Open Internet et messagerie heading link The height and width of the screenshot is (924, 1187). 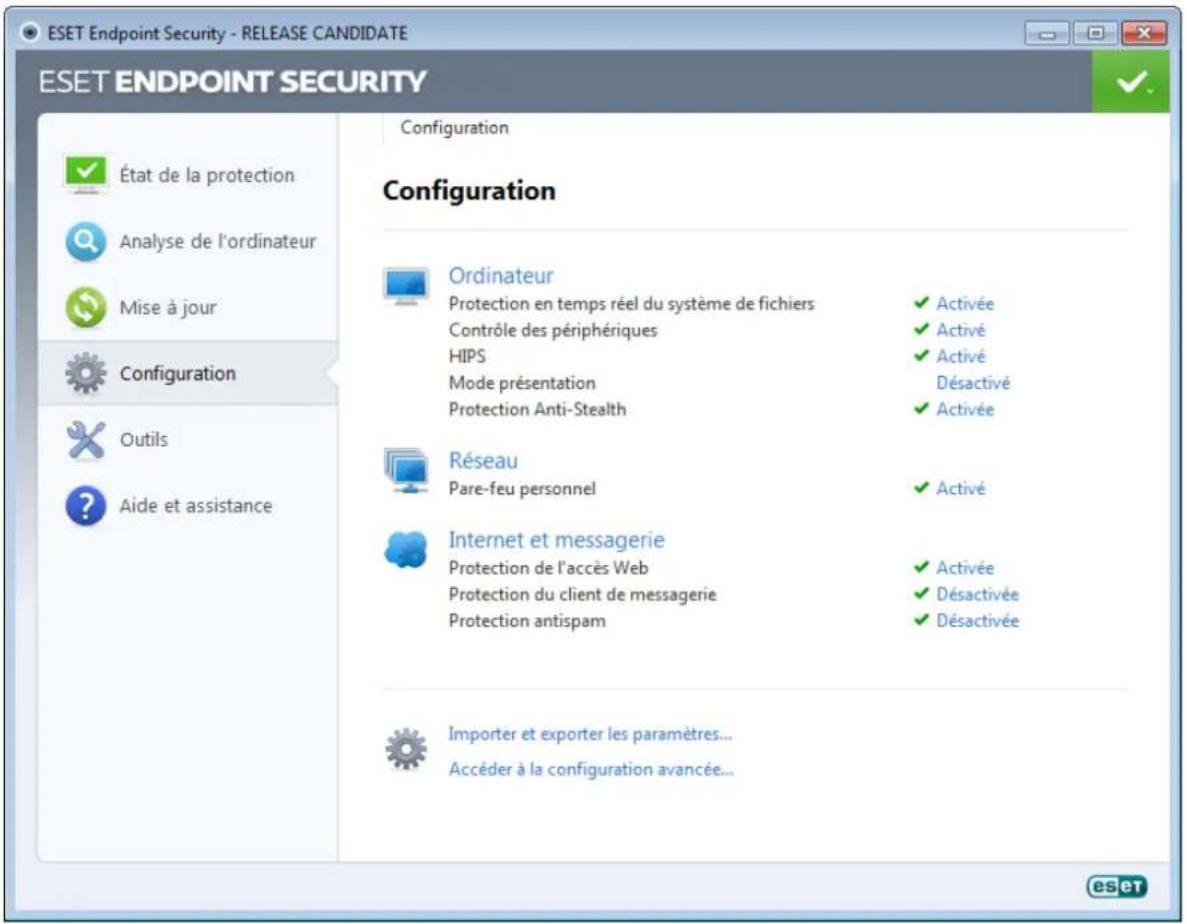(556, 540)
